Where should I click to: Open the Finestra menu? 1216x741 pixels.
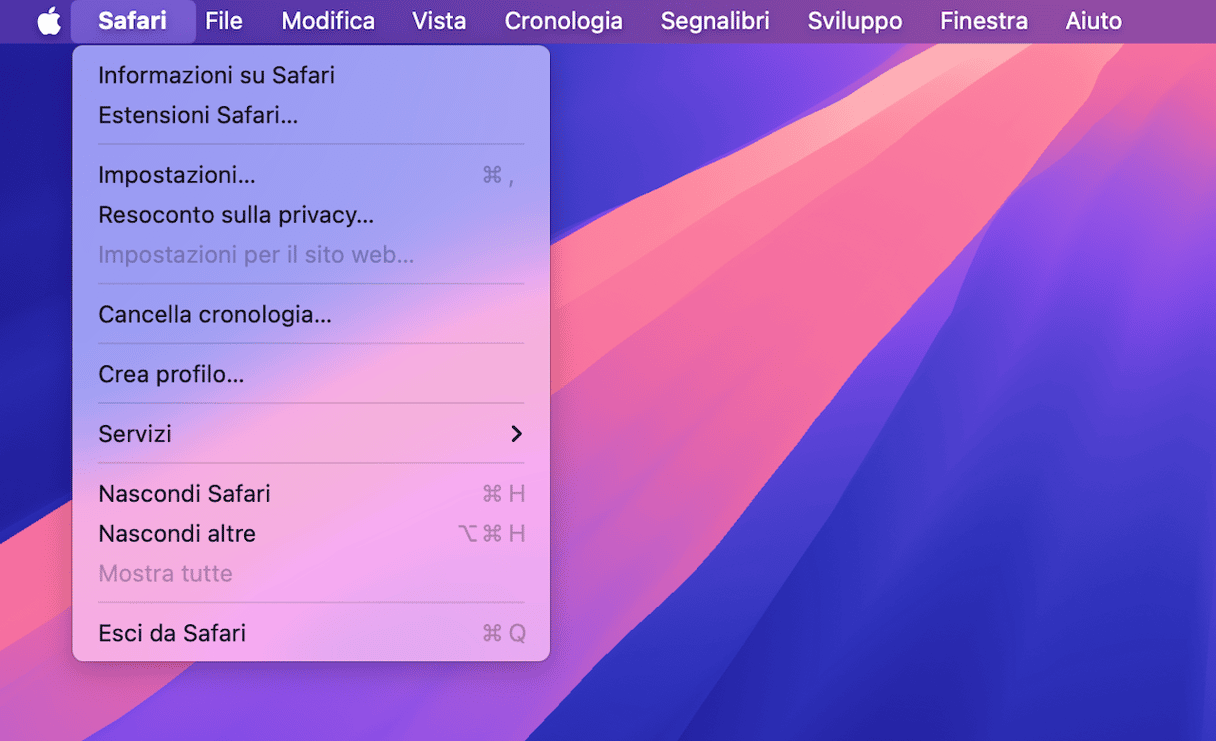(x=984, y=21)
